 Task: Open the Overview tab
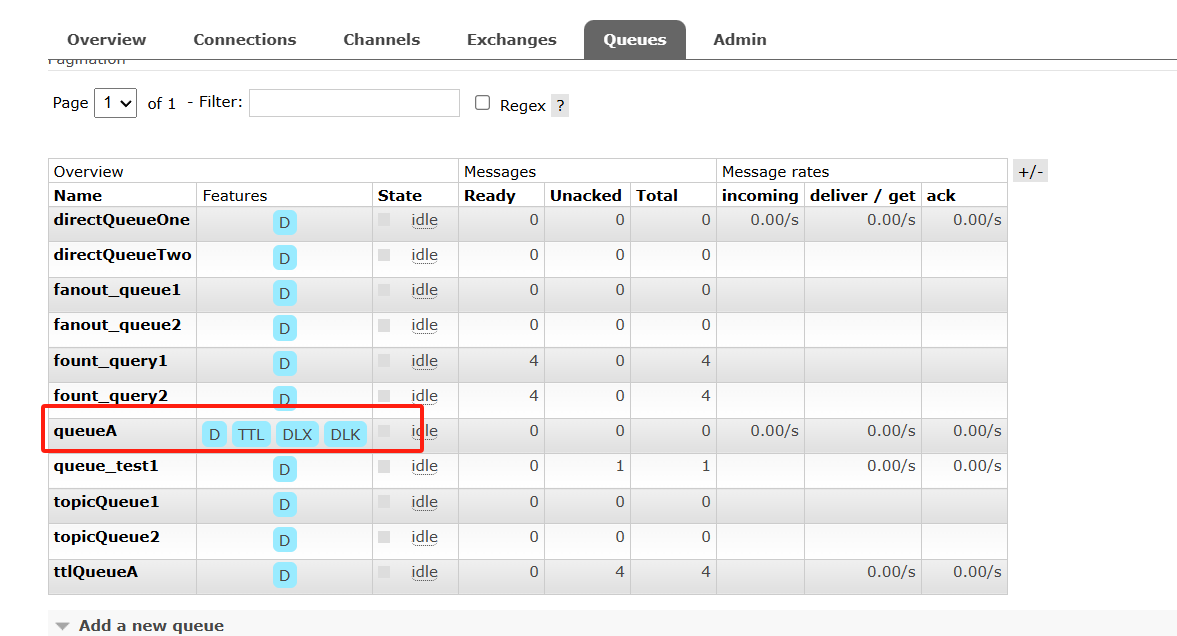click(x=107, y=40)
